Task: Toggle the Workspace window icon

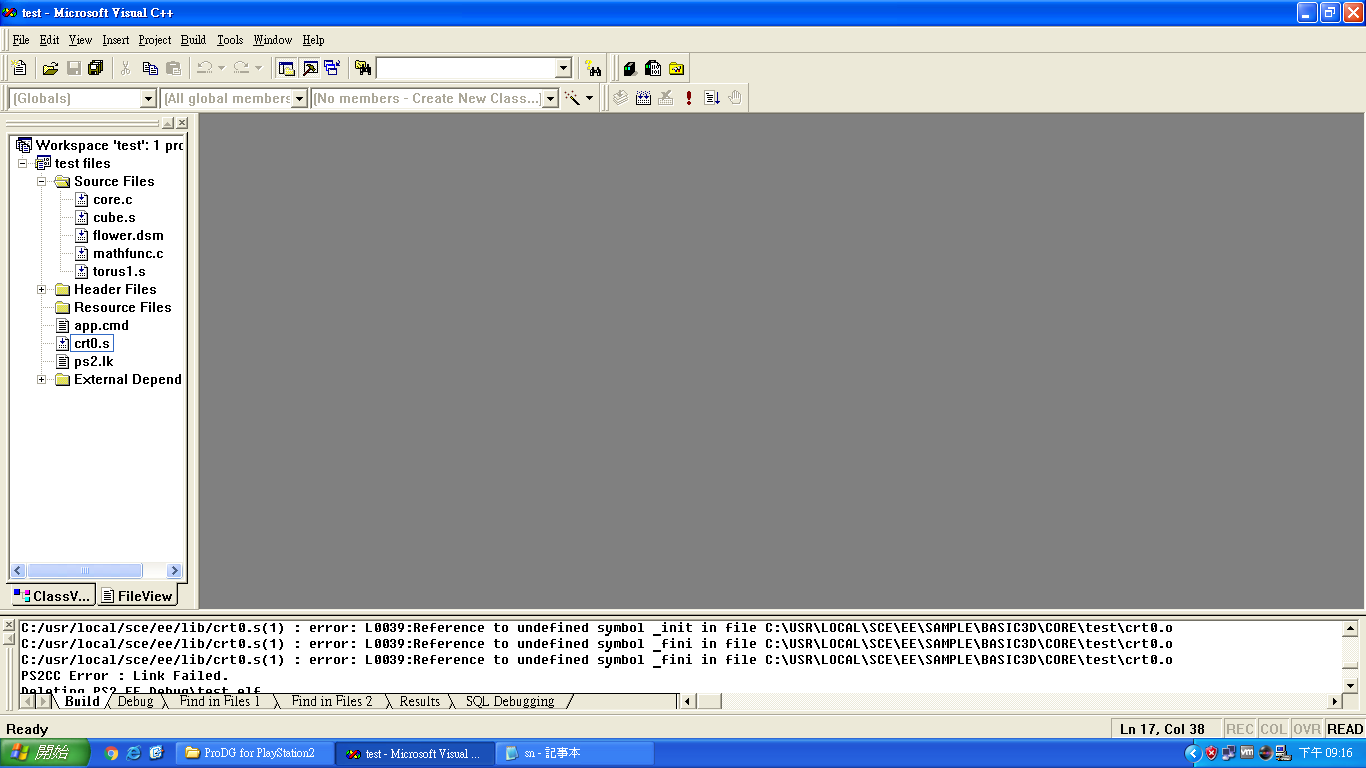Action: click(287, 68)
